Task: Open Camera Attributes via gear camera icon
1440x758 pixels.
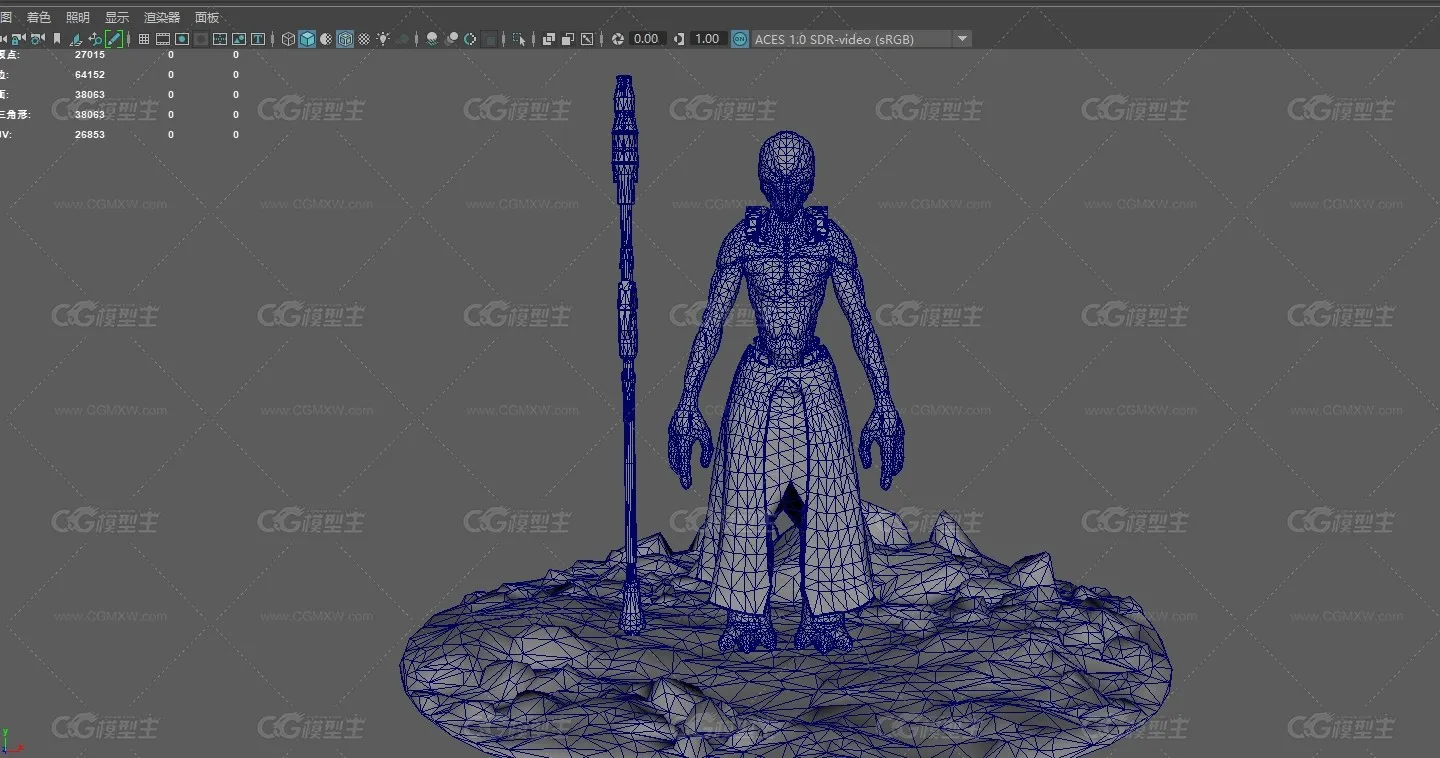Action: click(36, 39)
